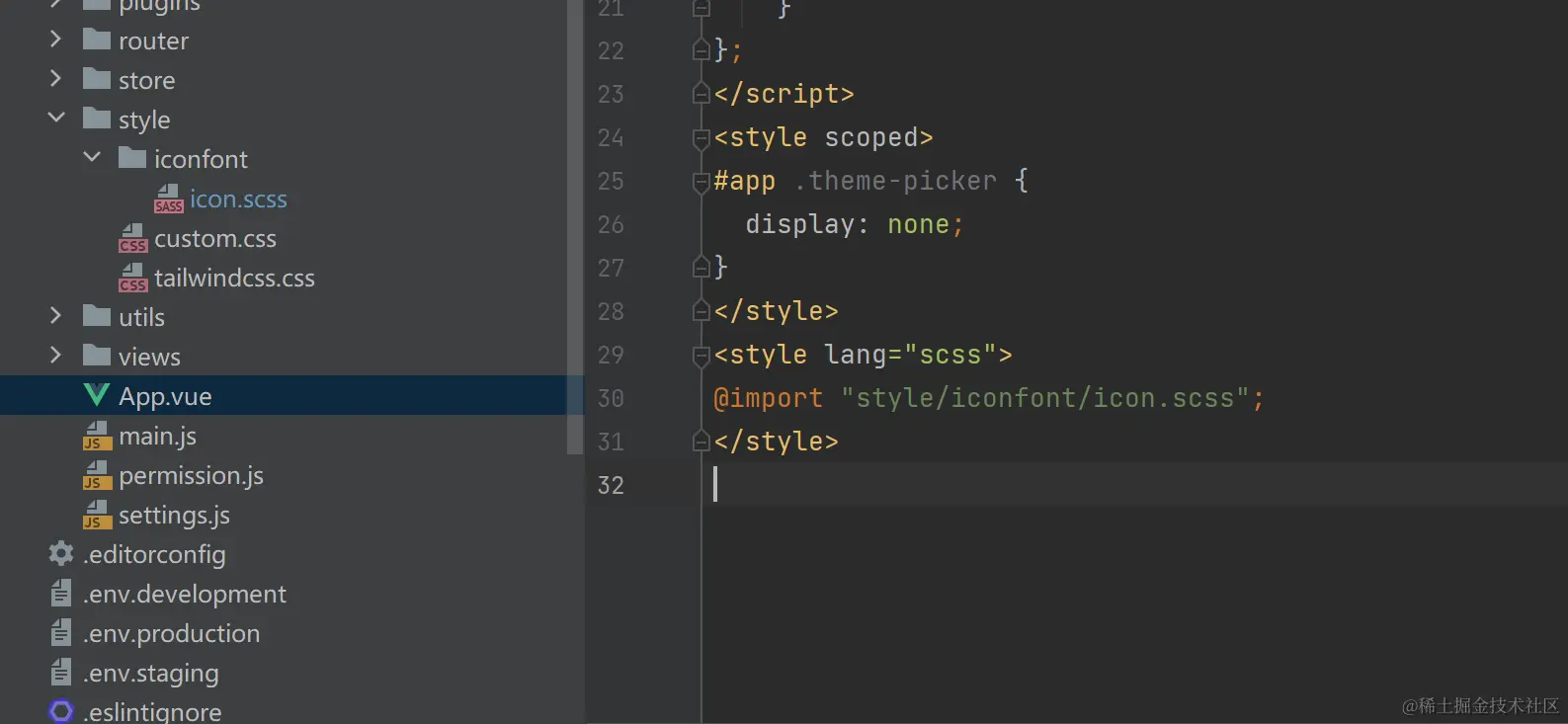This screenshot has height=724, width=1568.
Task: Click line number 30 in the gutter
Action: (611, 398)
